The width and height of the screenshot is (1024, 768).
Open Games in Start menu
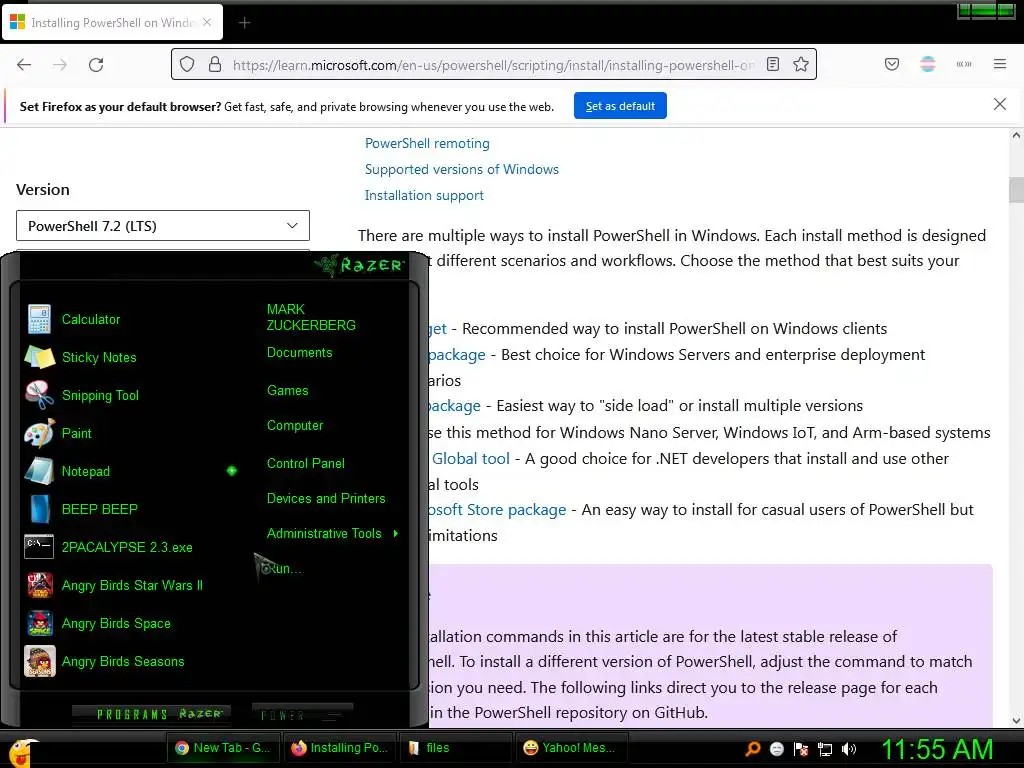[x=287, y=391]
